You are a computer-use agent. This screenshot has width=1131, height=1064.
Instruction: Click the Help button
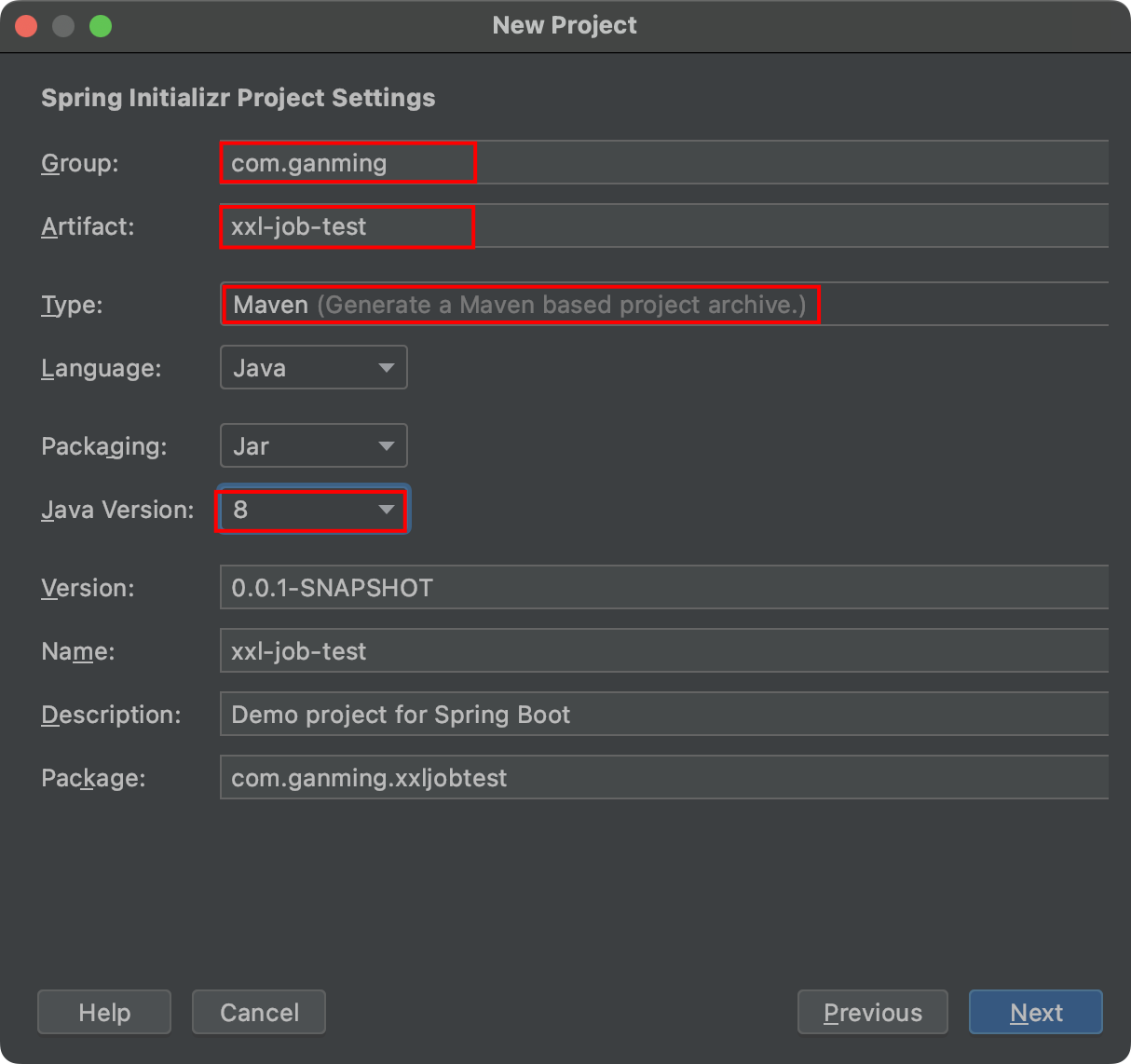pyautogui.click(x=104, y=1013)
